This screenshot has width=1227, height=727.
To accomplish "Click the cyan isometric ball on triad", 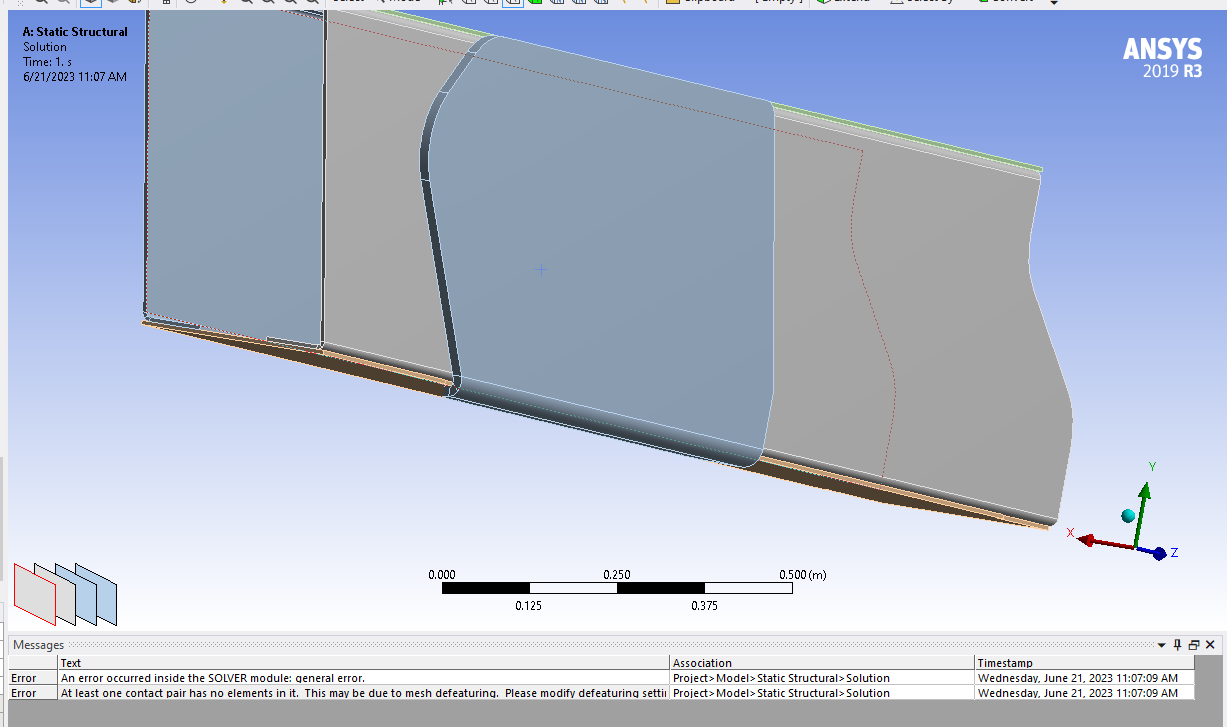I will 1129,516.
